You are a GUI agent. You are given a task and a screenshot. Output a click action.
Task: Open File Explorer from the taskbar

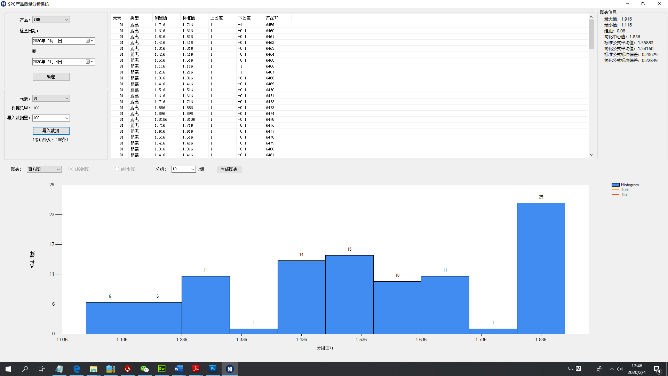coord(93,369)
